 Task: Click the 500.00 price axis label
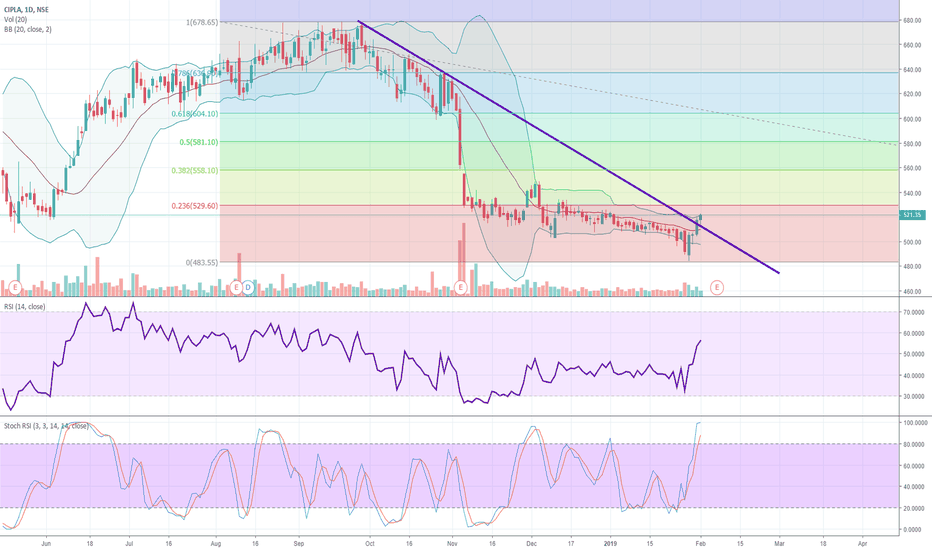click(912, 243)
